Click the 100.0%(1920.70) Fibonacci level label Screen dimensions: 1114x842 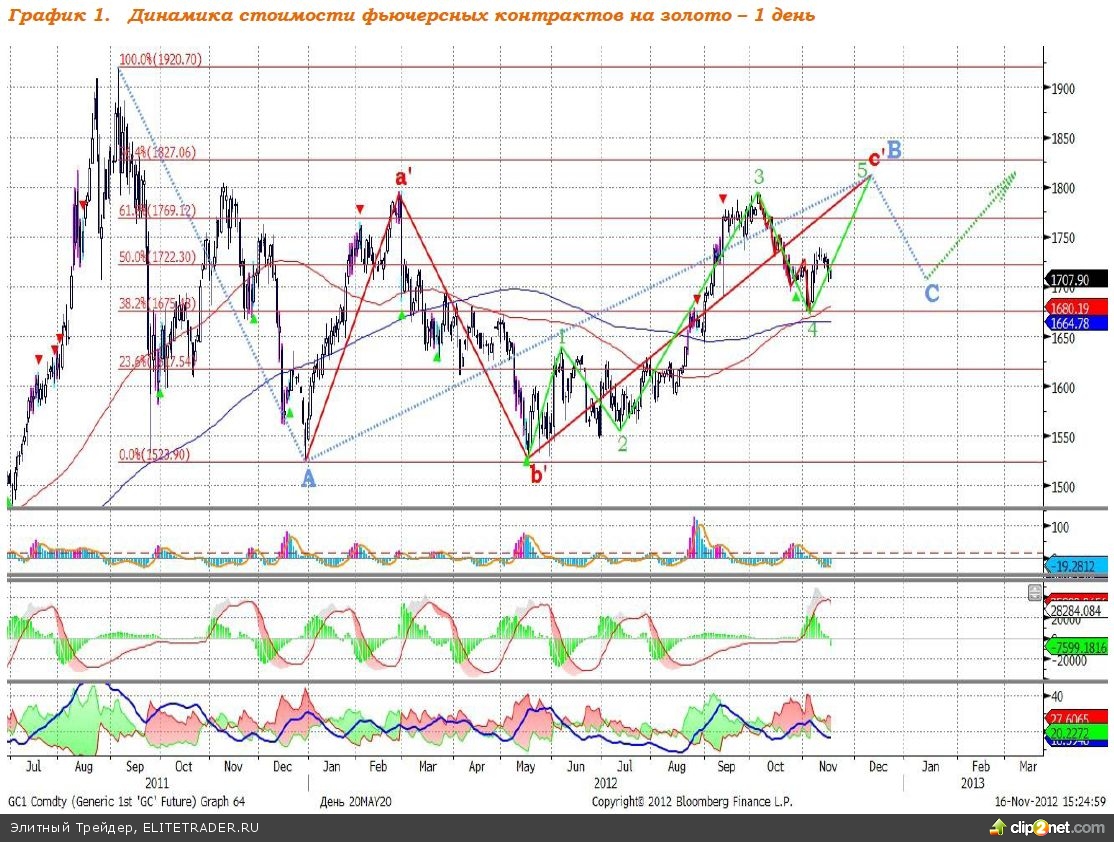[x=160, y=60]
